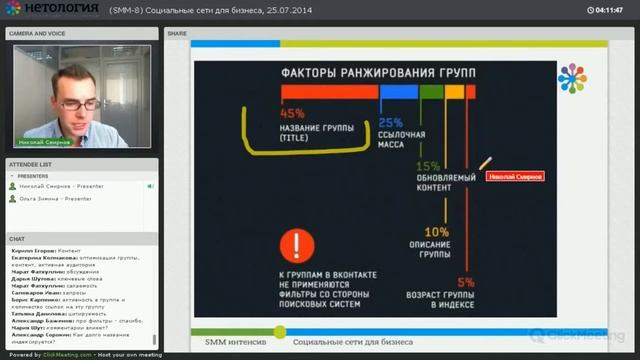Image resolution: width=640 pixels, height=360 pixels.
Task: Click the chat message from Кирилл Егоров
Action: pos(46,251)
